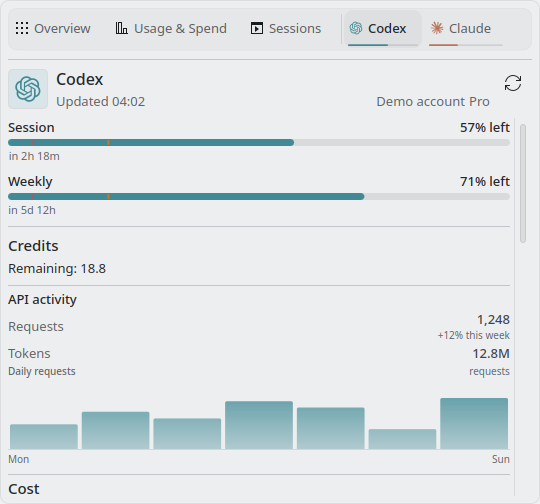
Task: Click the Claude starburst icon
Action: (437, 28)
